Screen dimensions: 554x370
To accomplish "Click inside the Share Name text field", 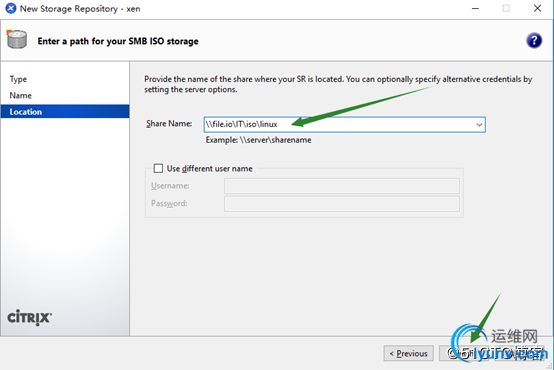I will pyautogui.click(x=338, y=124).
